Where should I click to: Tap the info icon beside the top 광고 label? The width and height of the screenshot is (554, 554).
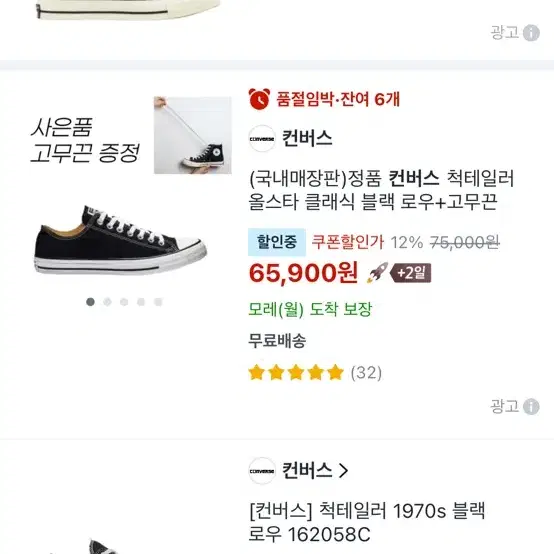tap(531, 33)
